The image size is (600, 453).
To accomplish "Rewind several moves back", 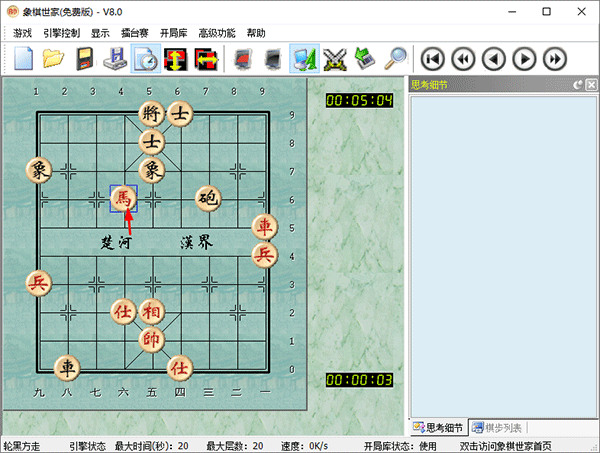I will [463, 59].
